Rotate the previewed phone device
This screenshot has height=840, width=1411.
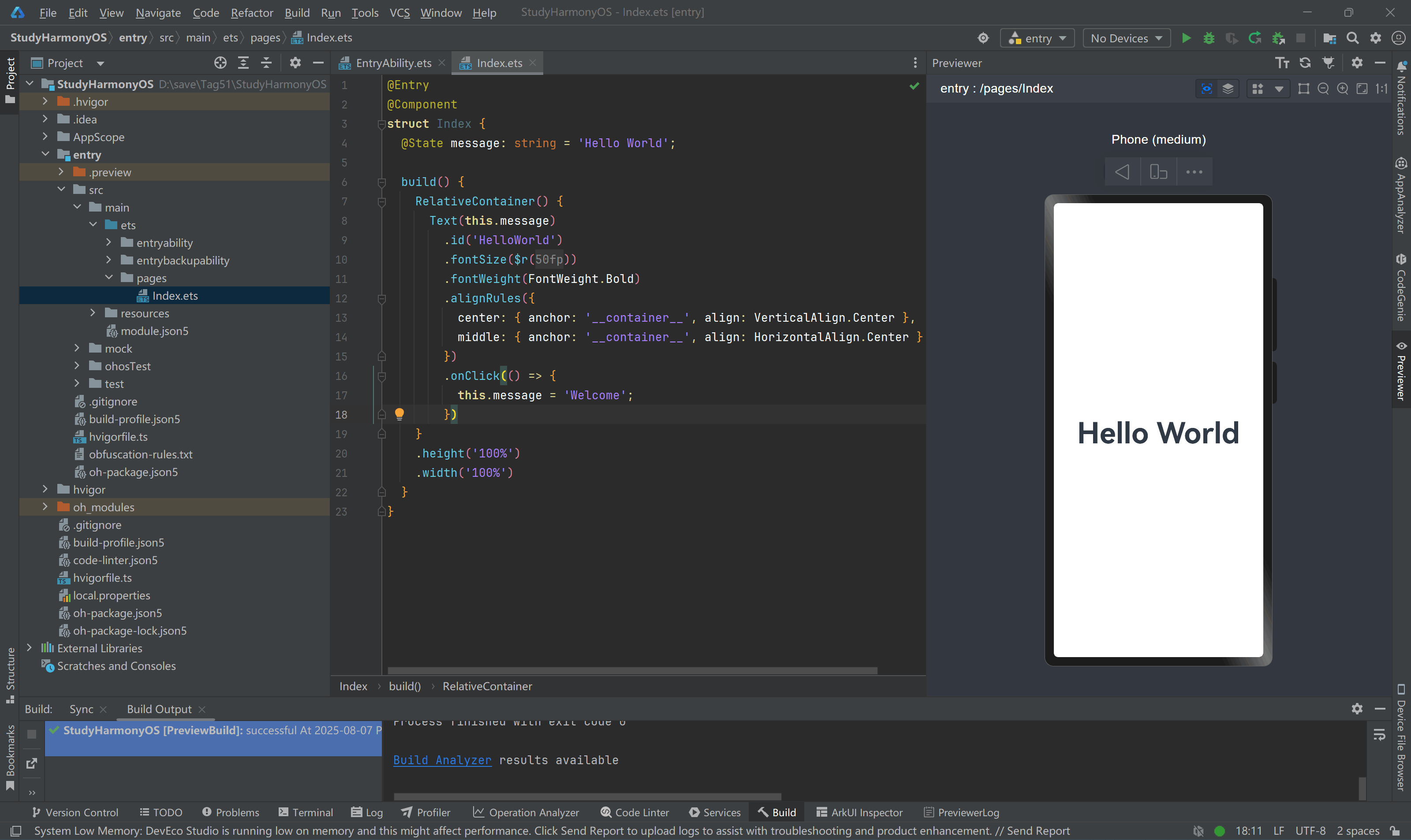click(1158, 171)
